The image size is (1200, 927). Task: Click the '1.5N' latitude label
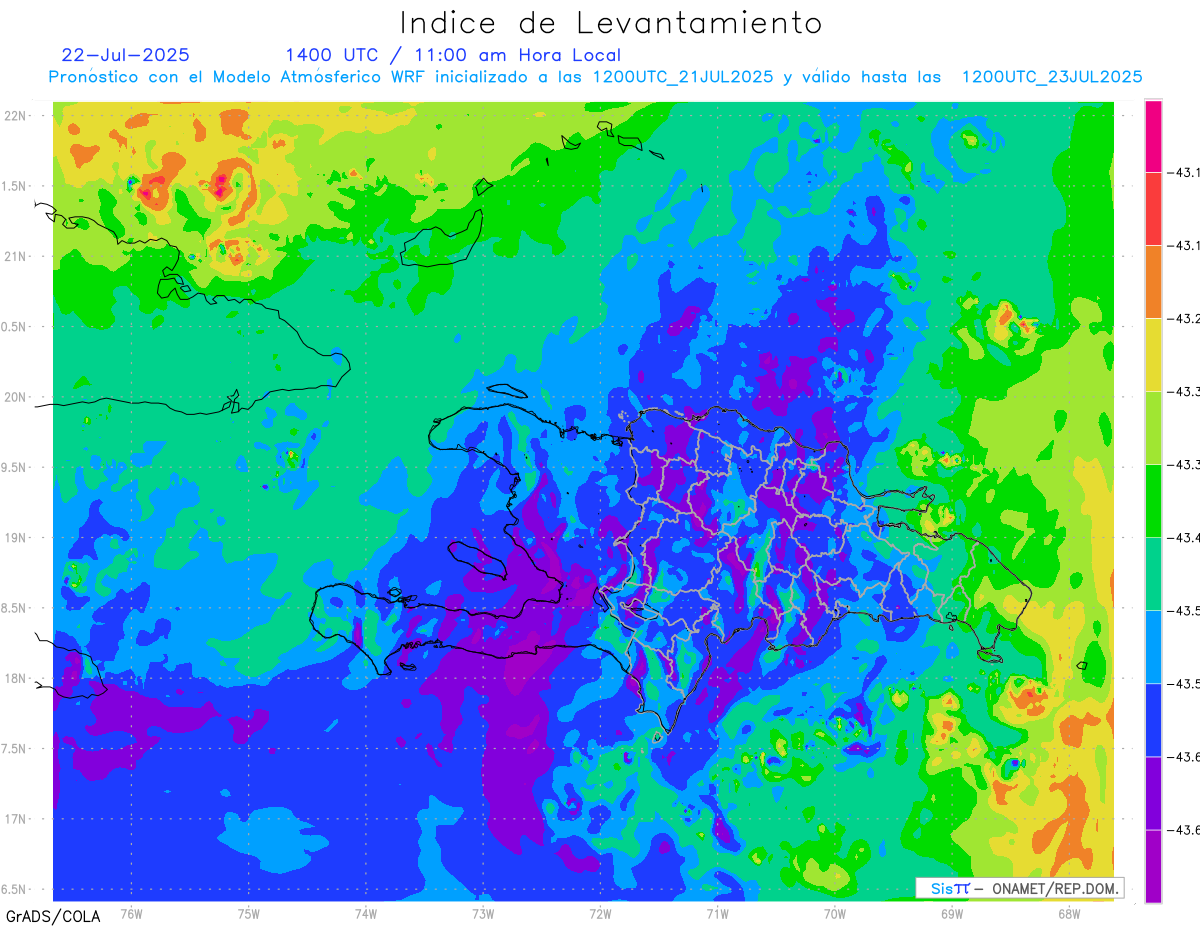point(15,186)
